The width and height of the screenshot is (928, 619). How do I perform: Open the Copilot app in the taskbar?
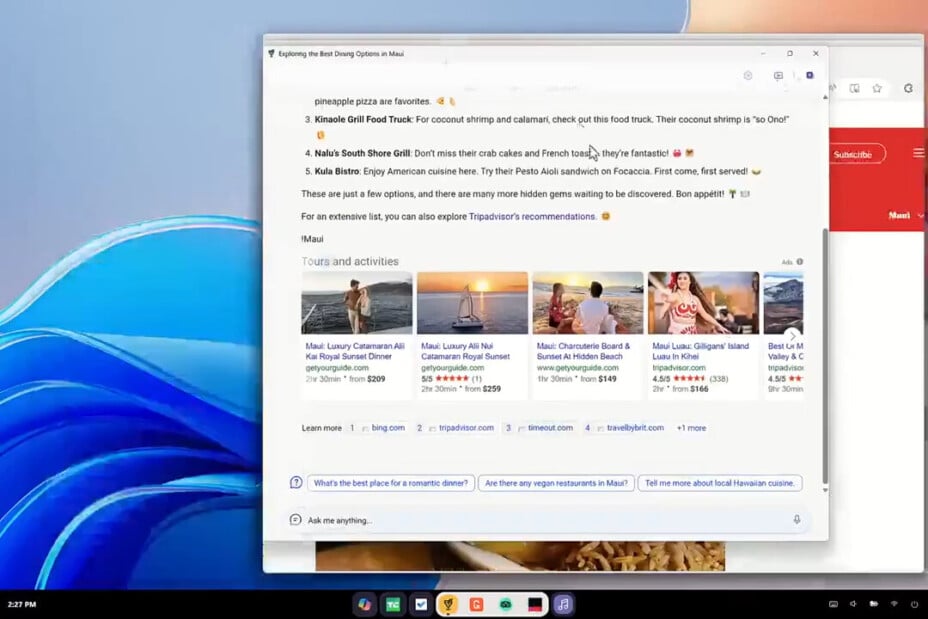point(365,604)
